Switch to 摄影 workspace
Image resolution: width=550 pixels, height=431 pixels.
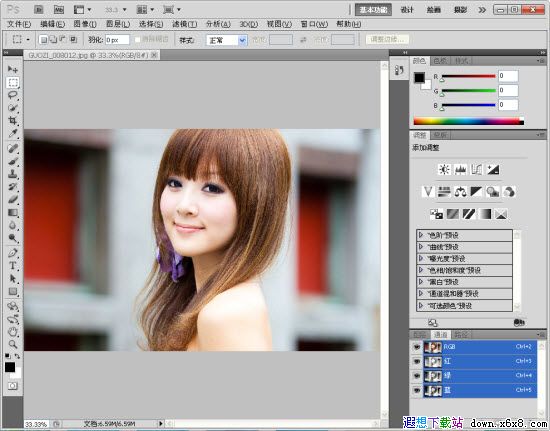point(460,10)
